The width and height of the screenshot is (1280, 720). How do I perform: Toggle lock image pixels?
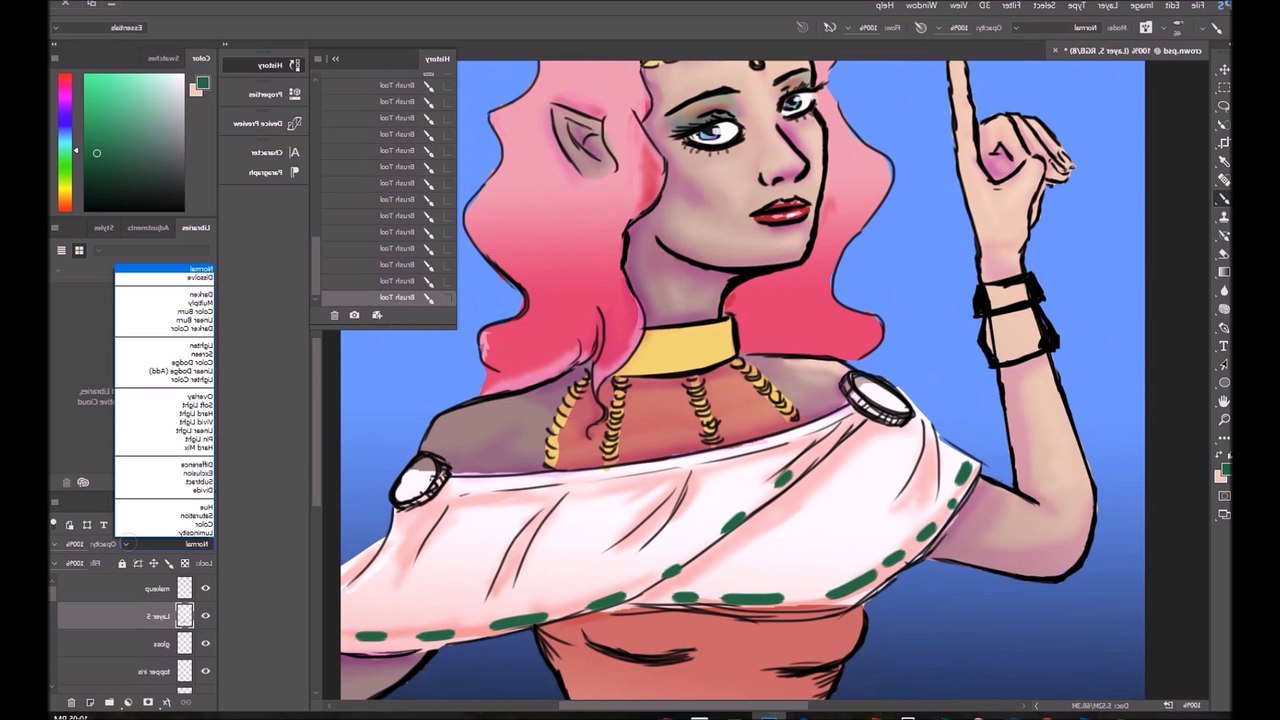coord(169,564)
